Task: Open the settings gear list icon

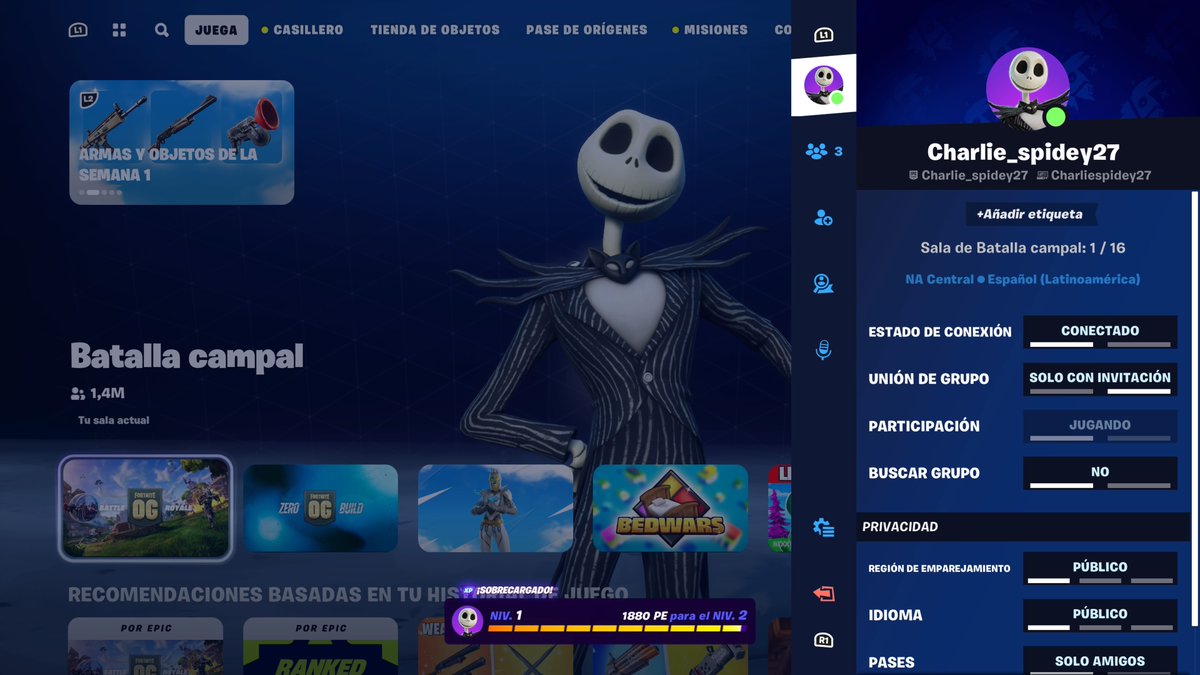Action: click(823, 528)
